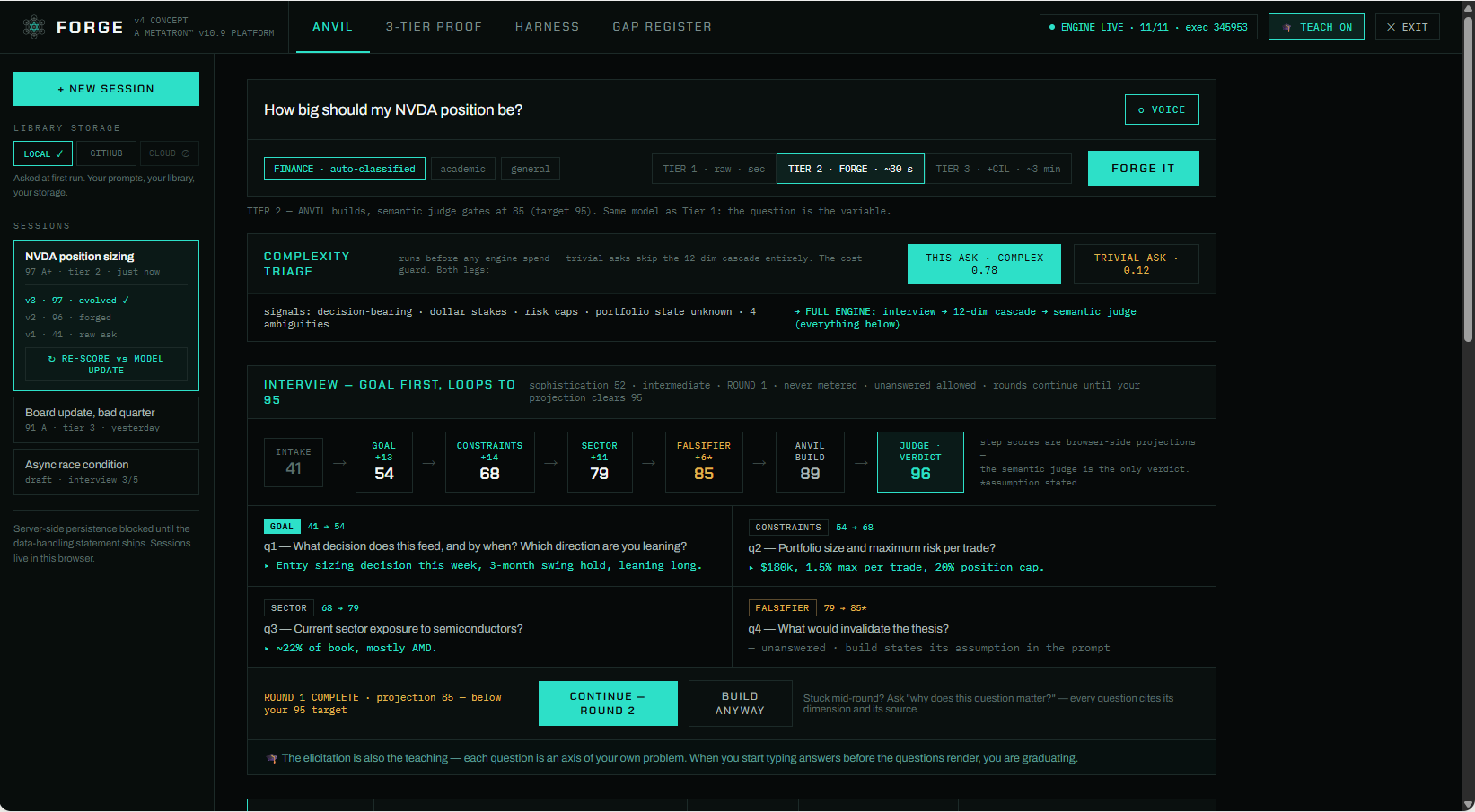This screenshot has width=1475, height=812.
Task: Choose the academic classification chip
Action: click(462, 169)
